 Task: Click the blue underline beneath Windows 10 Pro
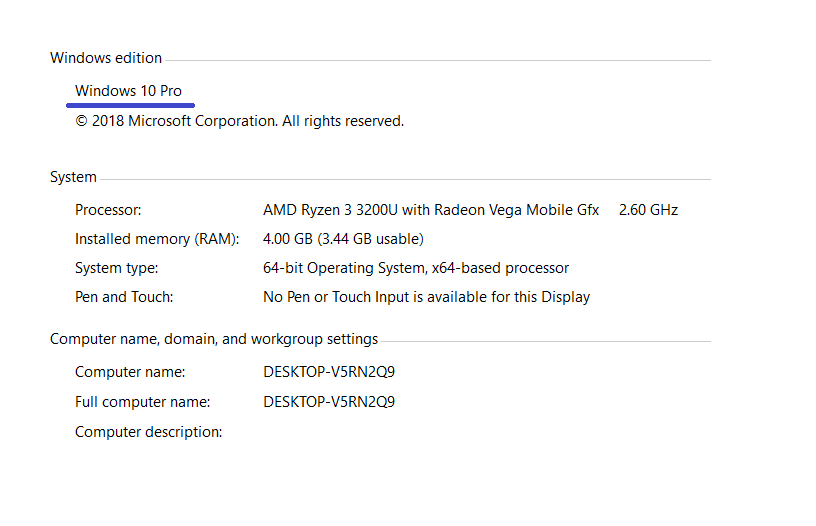click(x=131, y=106)
